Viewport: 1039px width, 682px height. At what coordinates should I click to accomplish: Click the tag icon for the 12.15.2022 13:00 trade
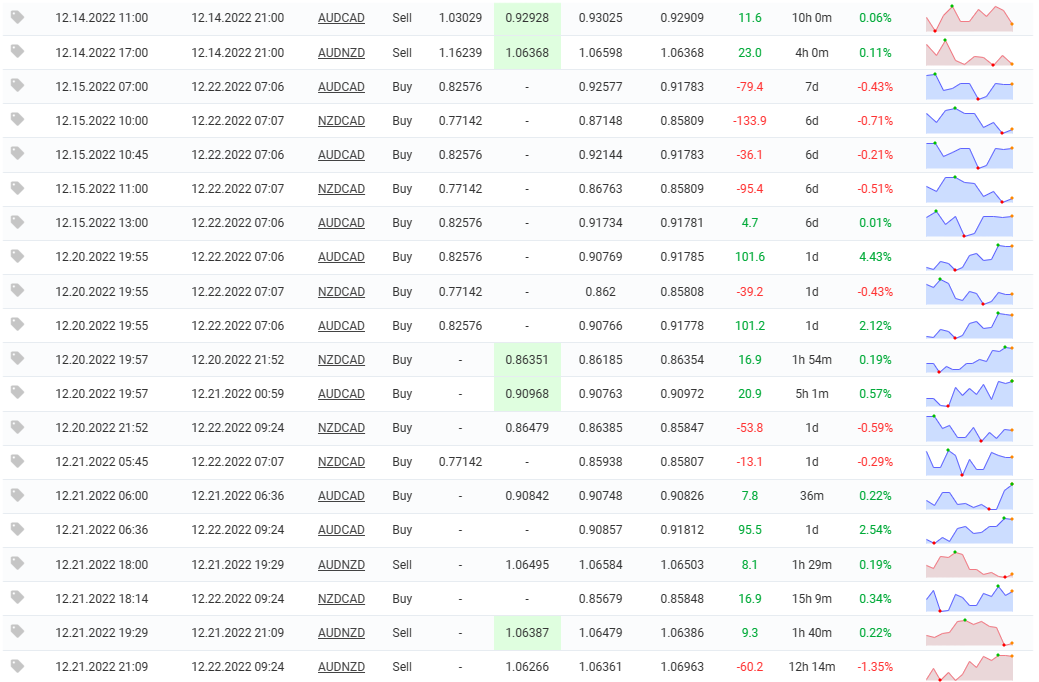click(x=18, y=221)
